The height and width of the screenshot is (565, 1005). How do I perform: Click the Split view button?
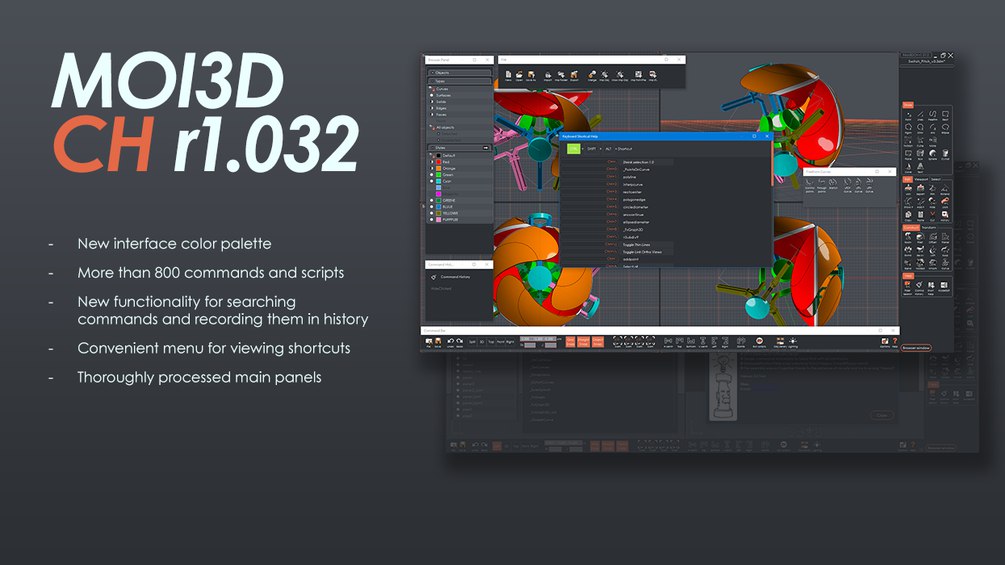click(x=472, y=342)
